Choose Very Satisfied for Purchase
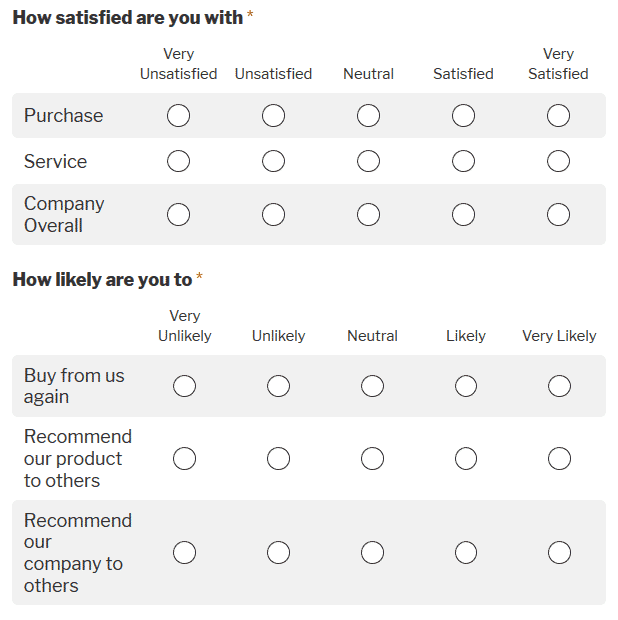 (558, 116)
